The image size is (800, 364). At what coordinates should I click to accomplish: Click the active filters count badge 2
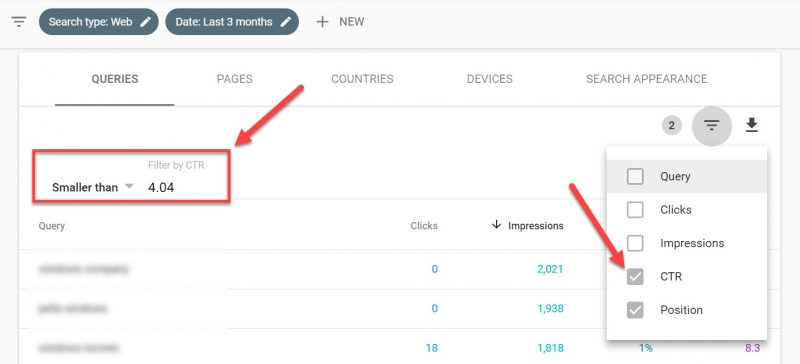[x=672, y=126]
